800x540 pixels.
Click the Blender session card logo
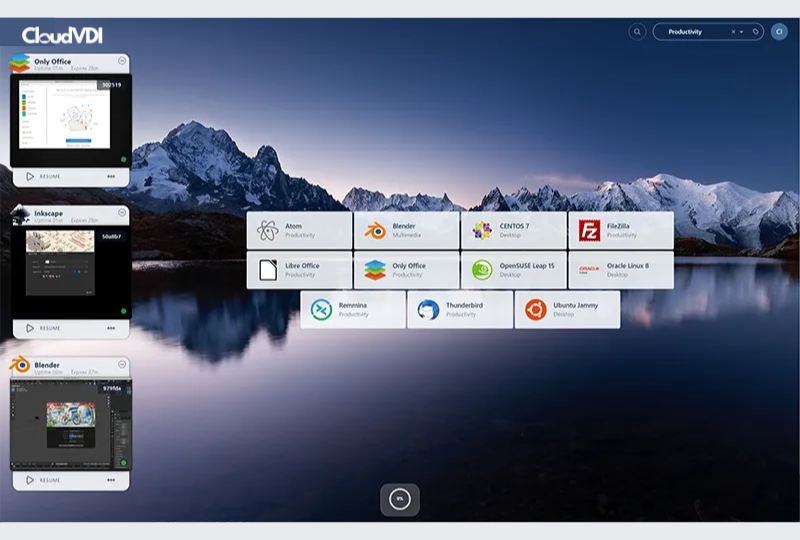coord(19,364)
